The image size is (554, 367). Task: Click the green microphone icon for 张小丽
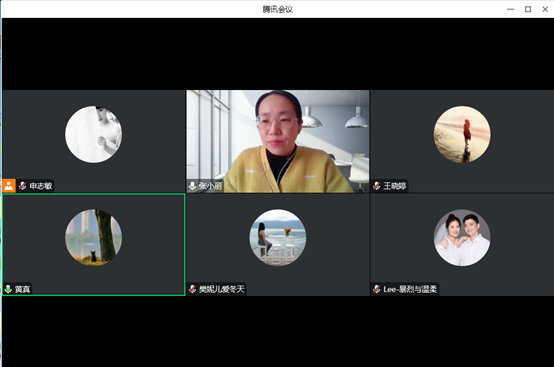192,186
